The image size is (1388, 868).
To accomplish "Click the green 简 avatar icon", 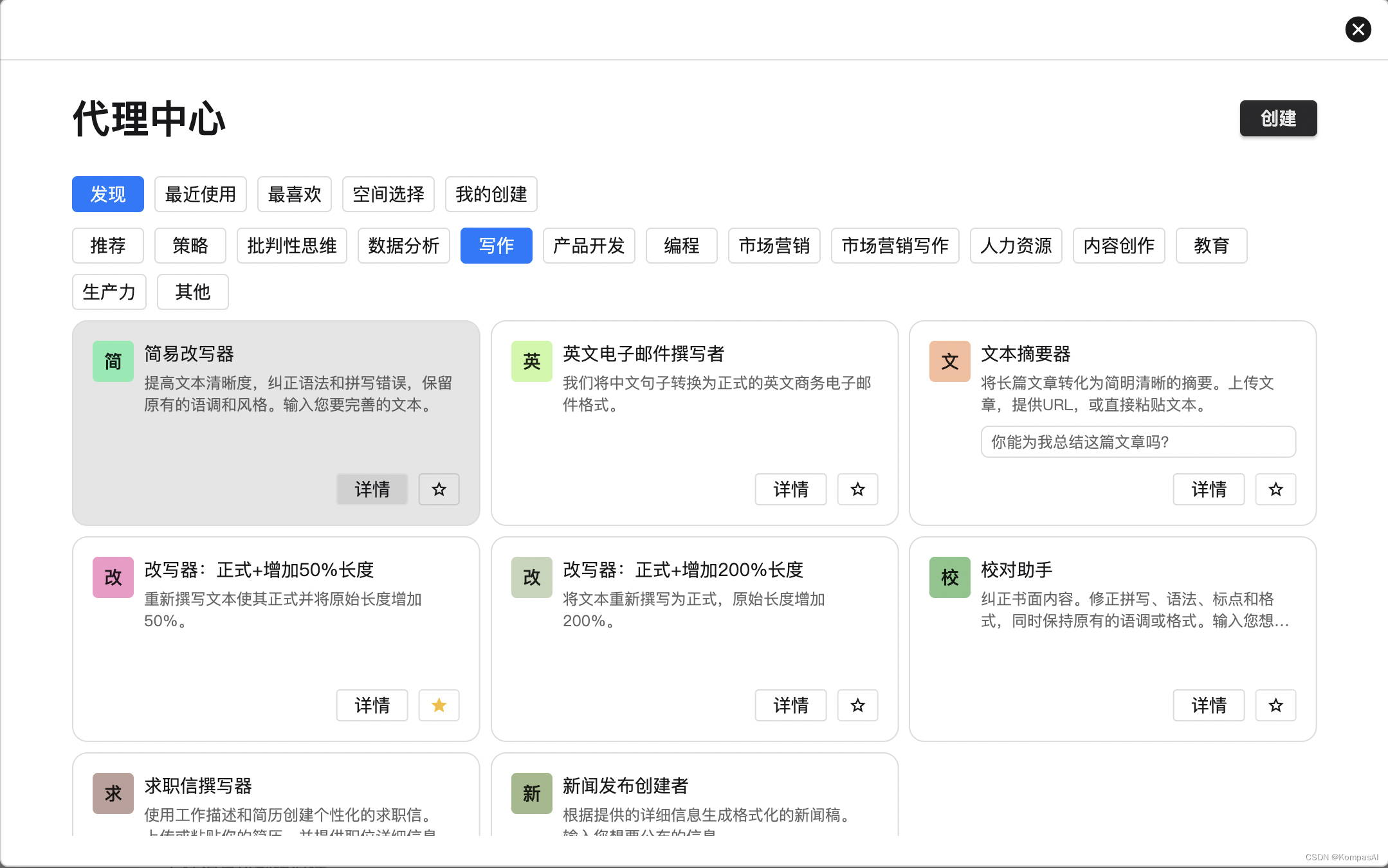I will pyautogui.click(x=113, y=361).
